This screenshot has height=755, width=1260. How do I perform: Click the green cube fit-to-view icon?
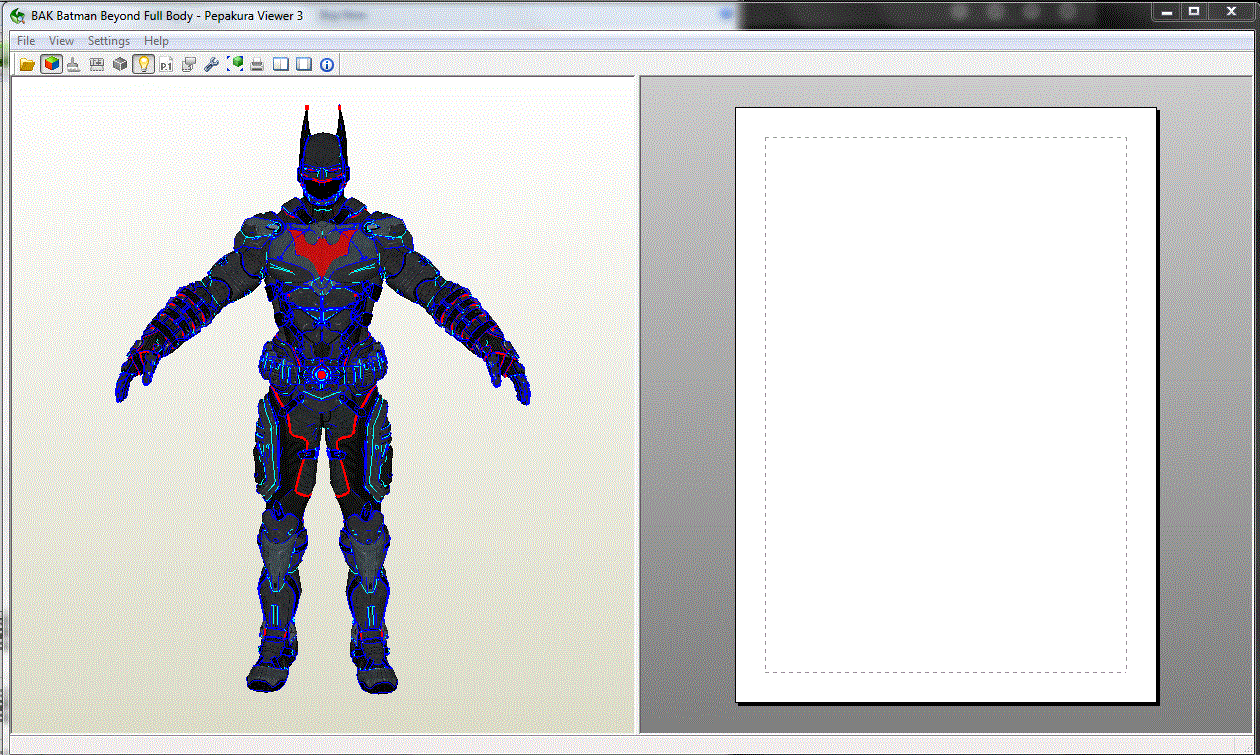click(235, 65)
